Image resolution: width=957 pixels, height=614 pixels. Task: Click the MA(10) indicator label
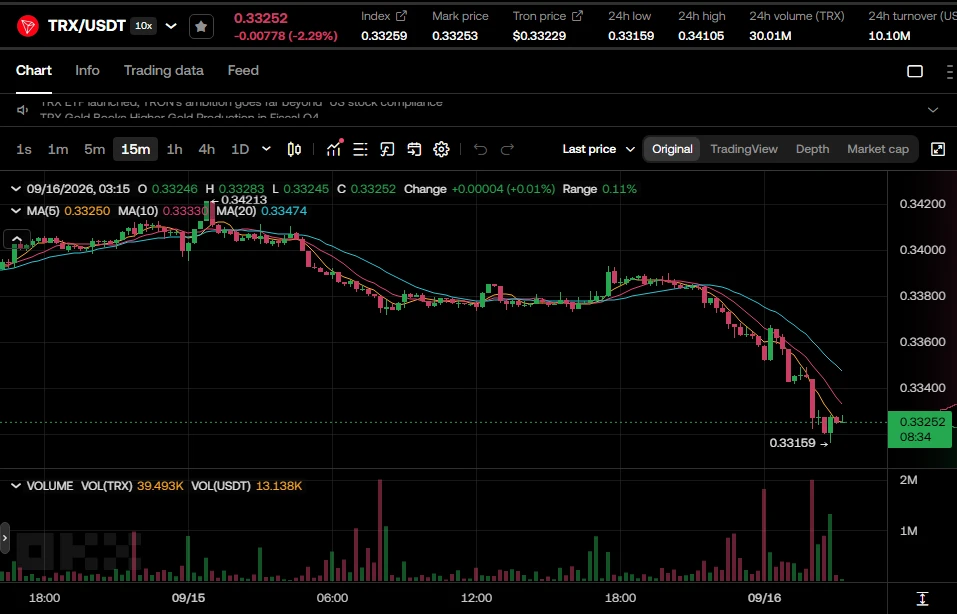138,211
